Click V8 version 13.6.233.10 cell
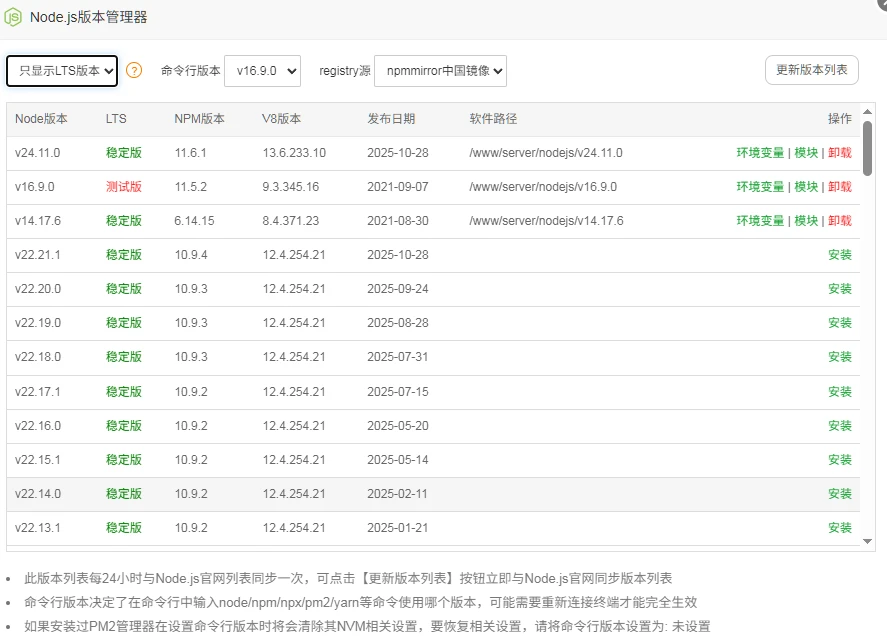This screenshot has width=887, height=643. pyautogui.click(x=294, y=153)
